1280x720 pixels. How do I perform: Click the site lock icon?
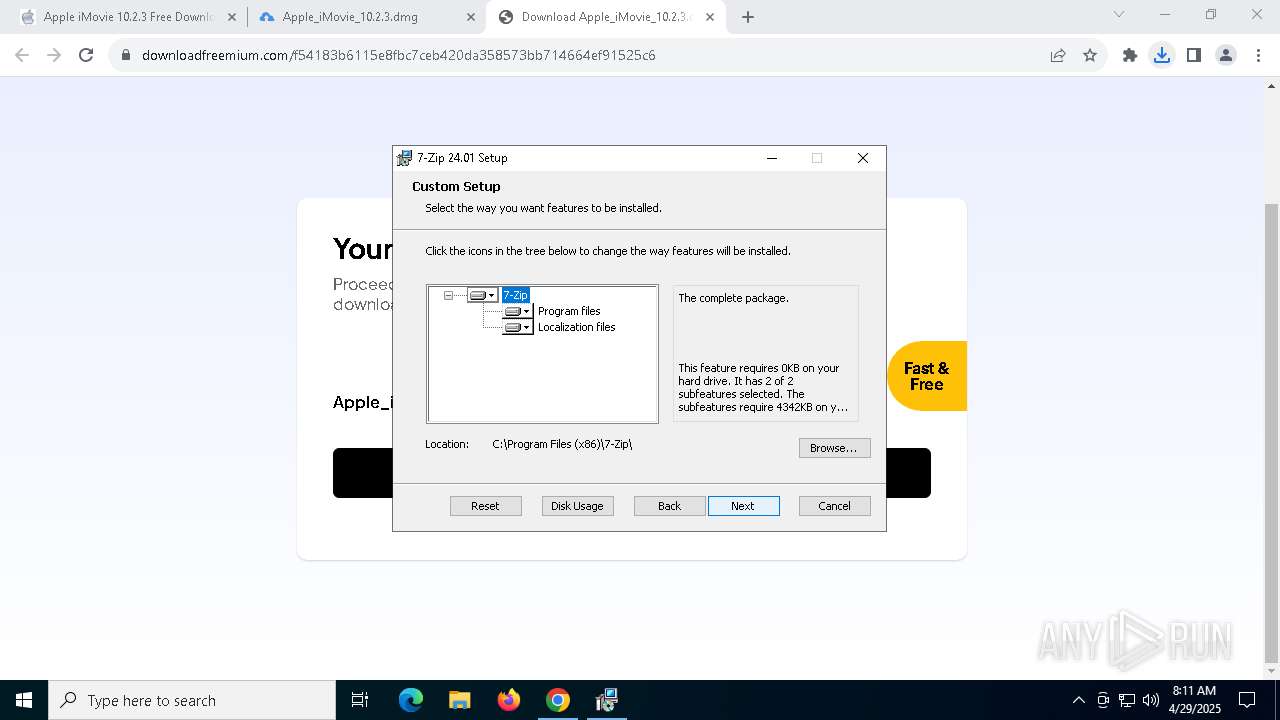tap(125, 55)
